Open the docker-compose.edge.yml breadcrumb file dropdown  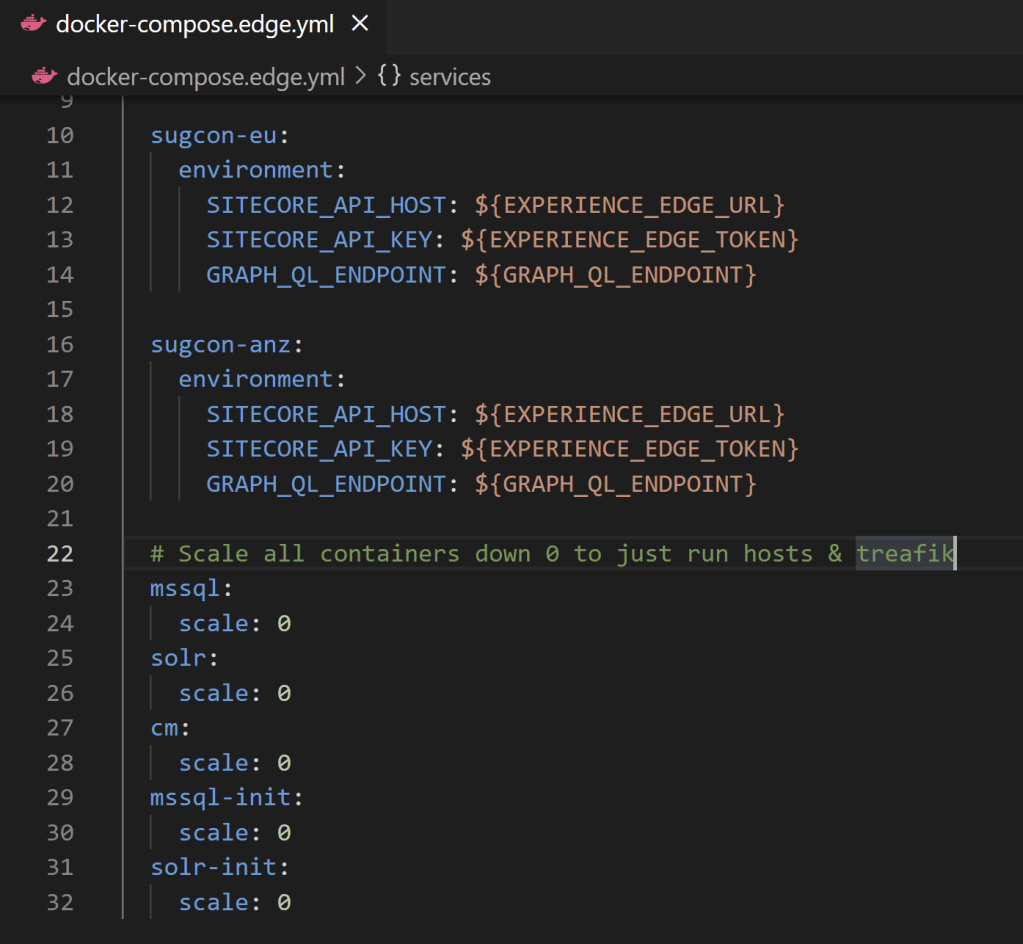[205, 77]
